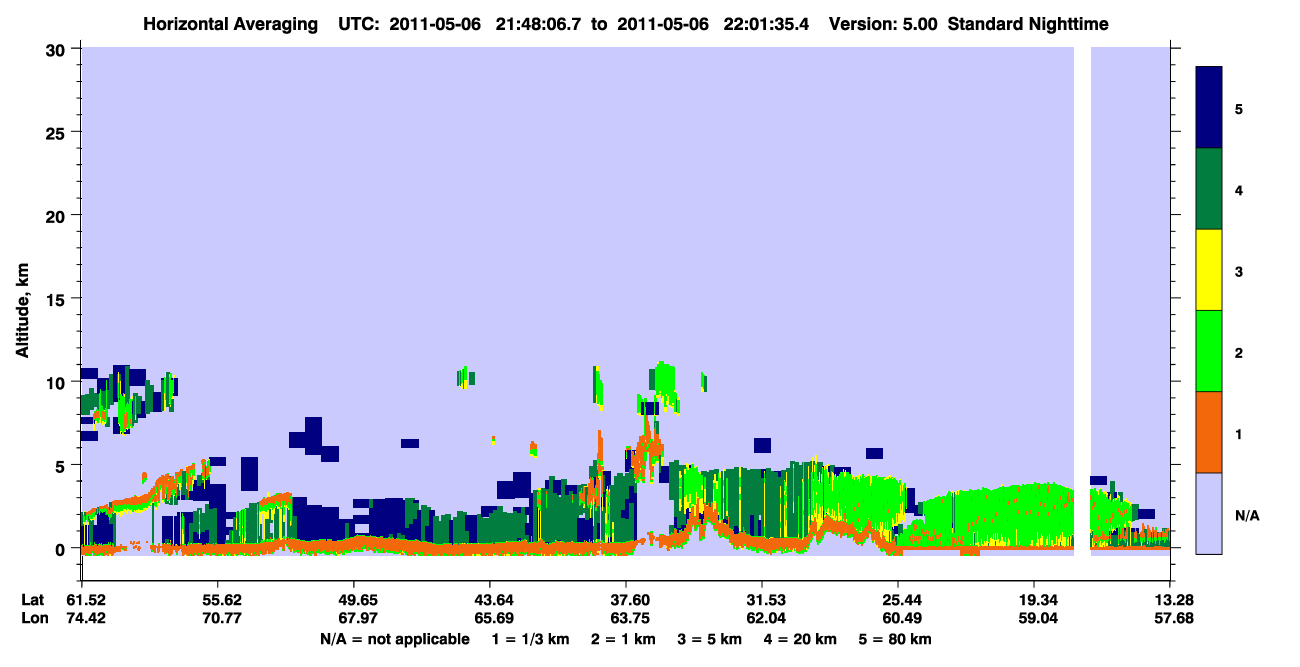Screen dimensions: 1300x667
Task: Click the colorbar 'N/A' label
Action: click(x=1247, y=516)
